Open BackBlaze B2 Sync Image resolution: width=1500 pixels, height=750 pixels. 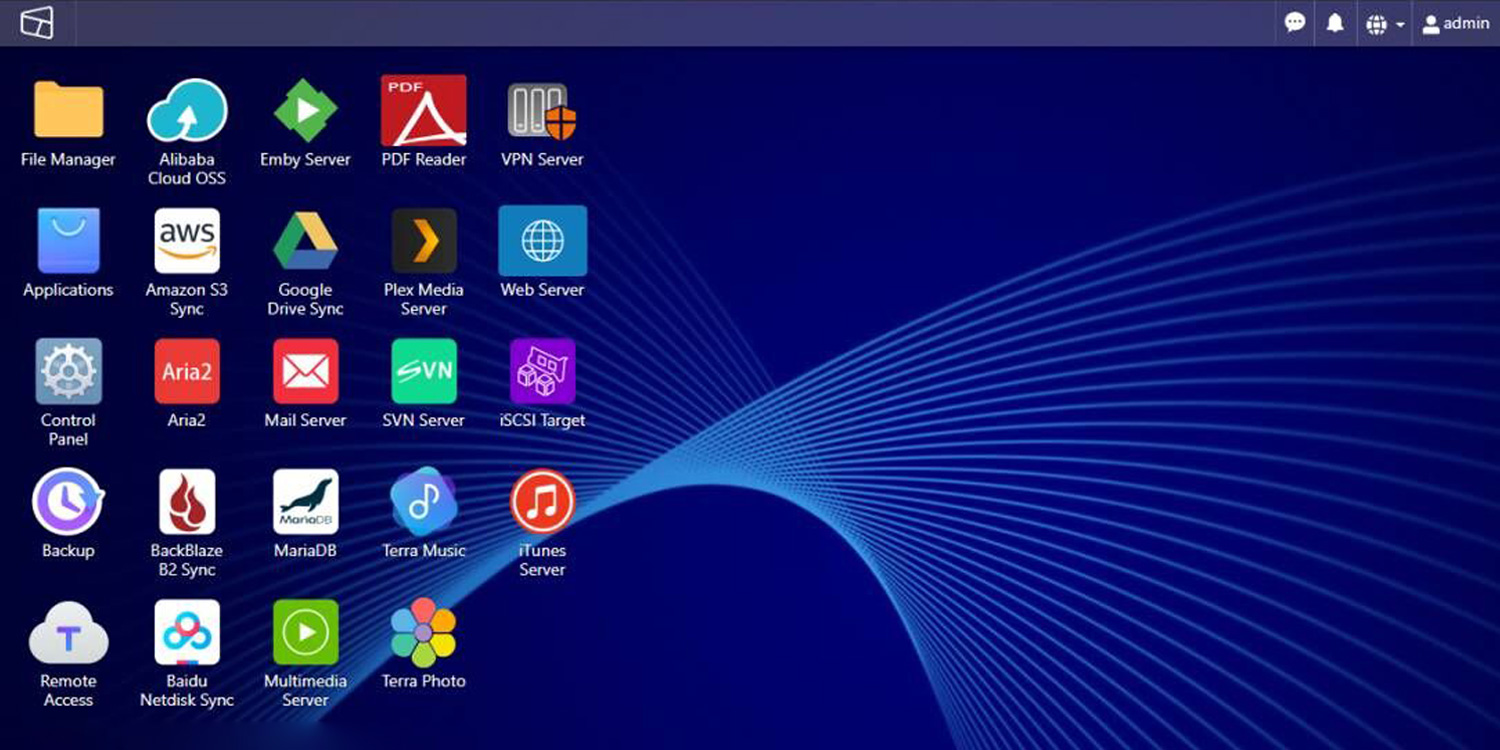click(x=187, y=502)
